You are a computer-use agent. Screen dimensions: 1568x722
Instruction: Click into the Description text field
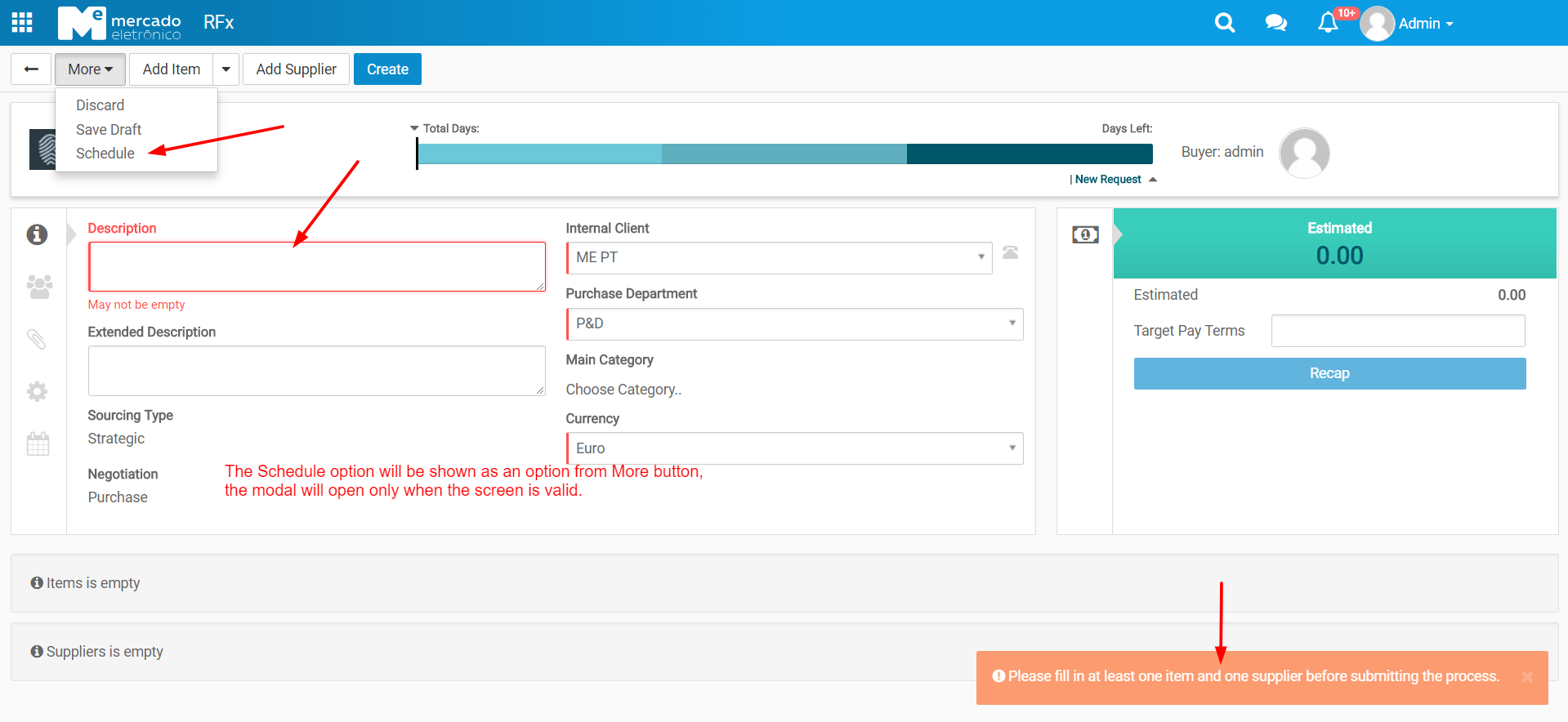pyautogui.click(x=316, y=266)
